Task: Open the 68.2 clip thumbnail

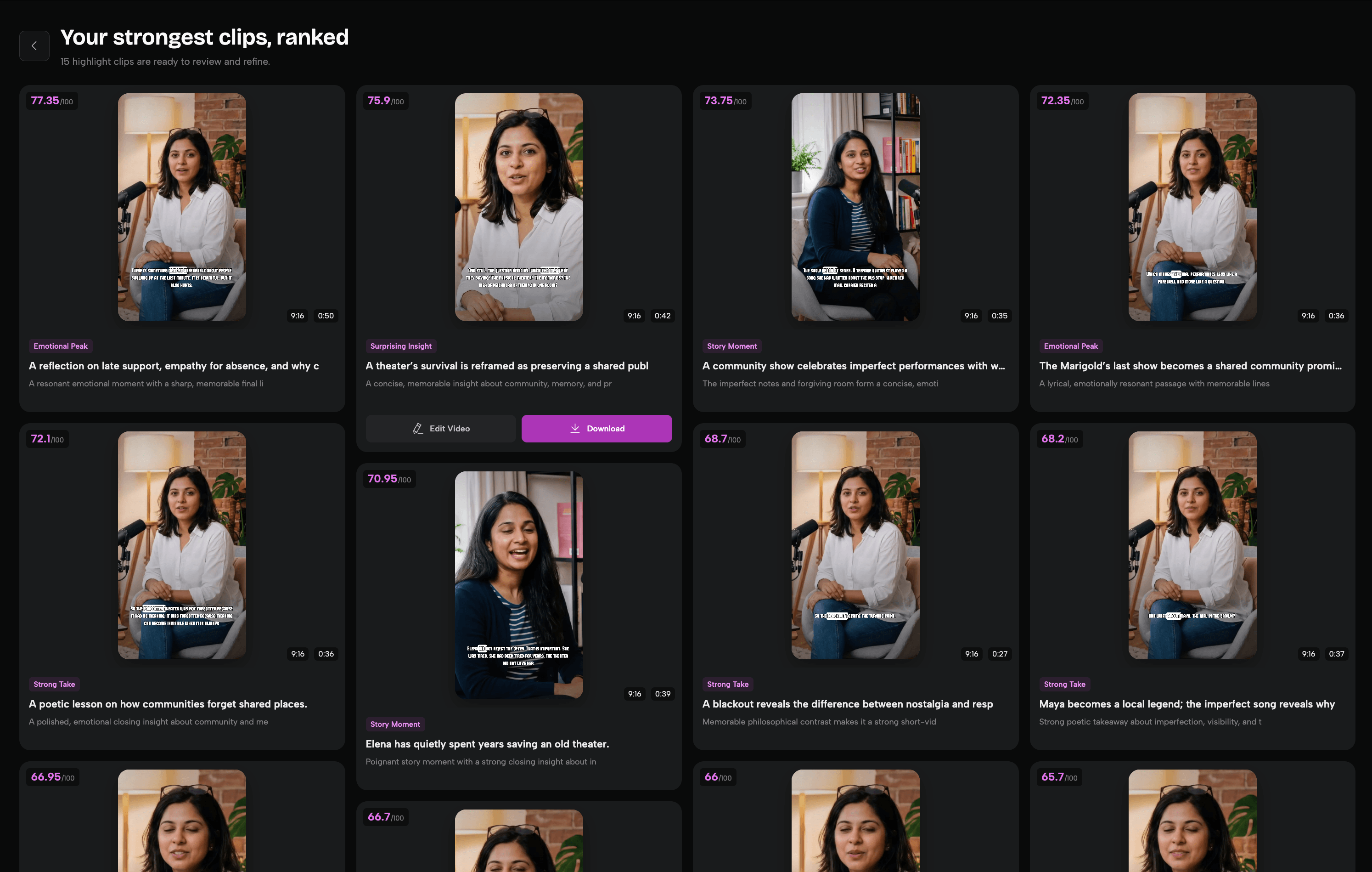Action: point(1192,545)
